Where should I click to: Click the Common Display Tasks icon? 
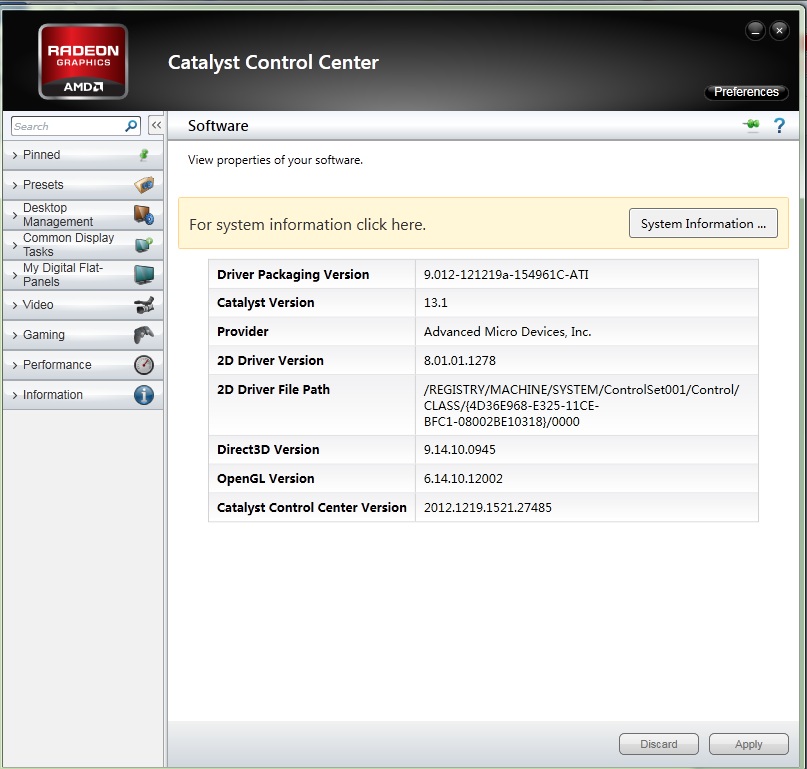[x=144, y=245]
